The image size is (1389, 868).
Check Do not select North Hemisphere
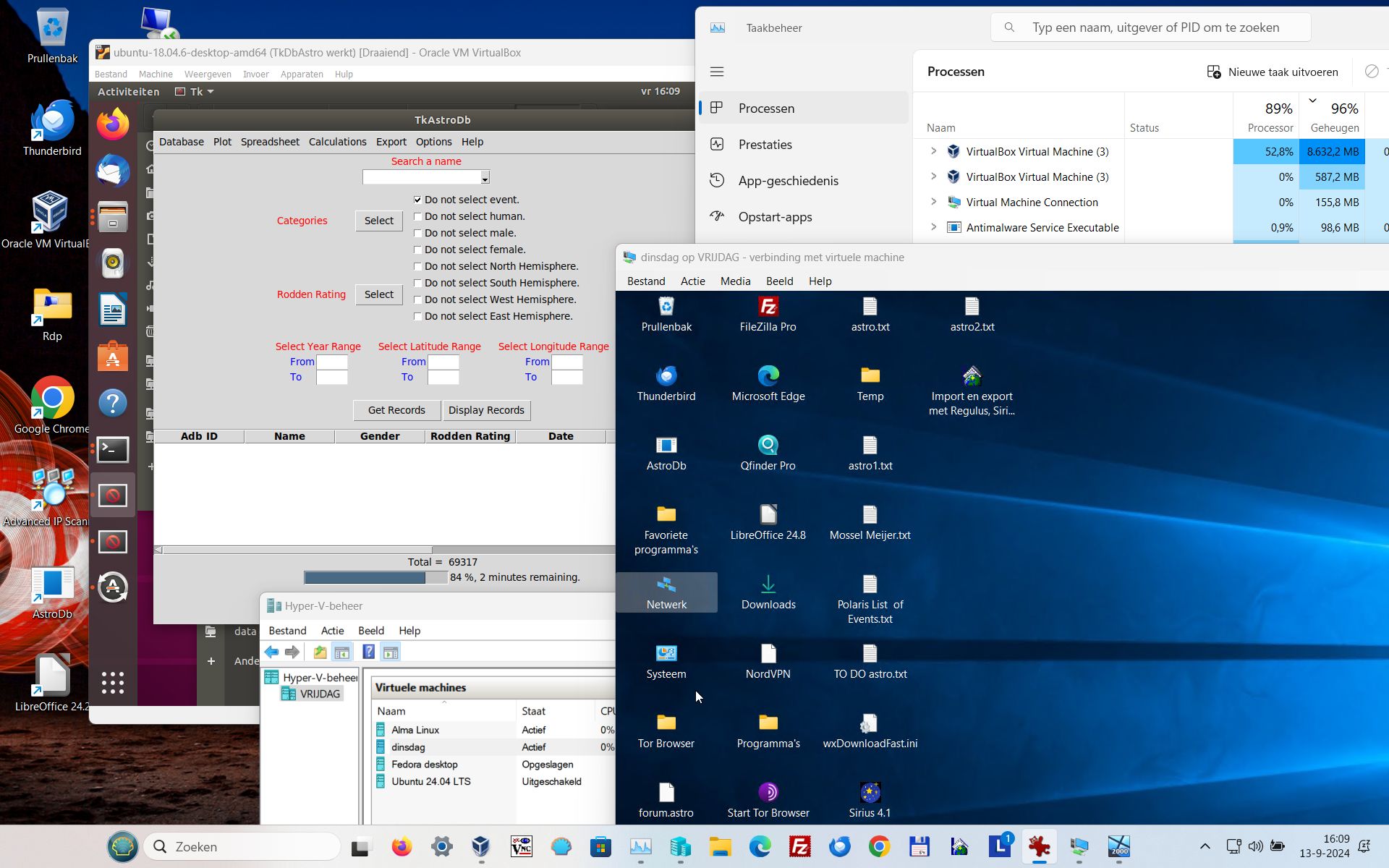[x=417, y=266]
